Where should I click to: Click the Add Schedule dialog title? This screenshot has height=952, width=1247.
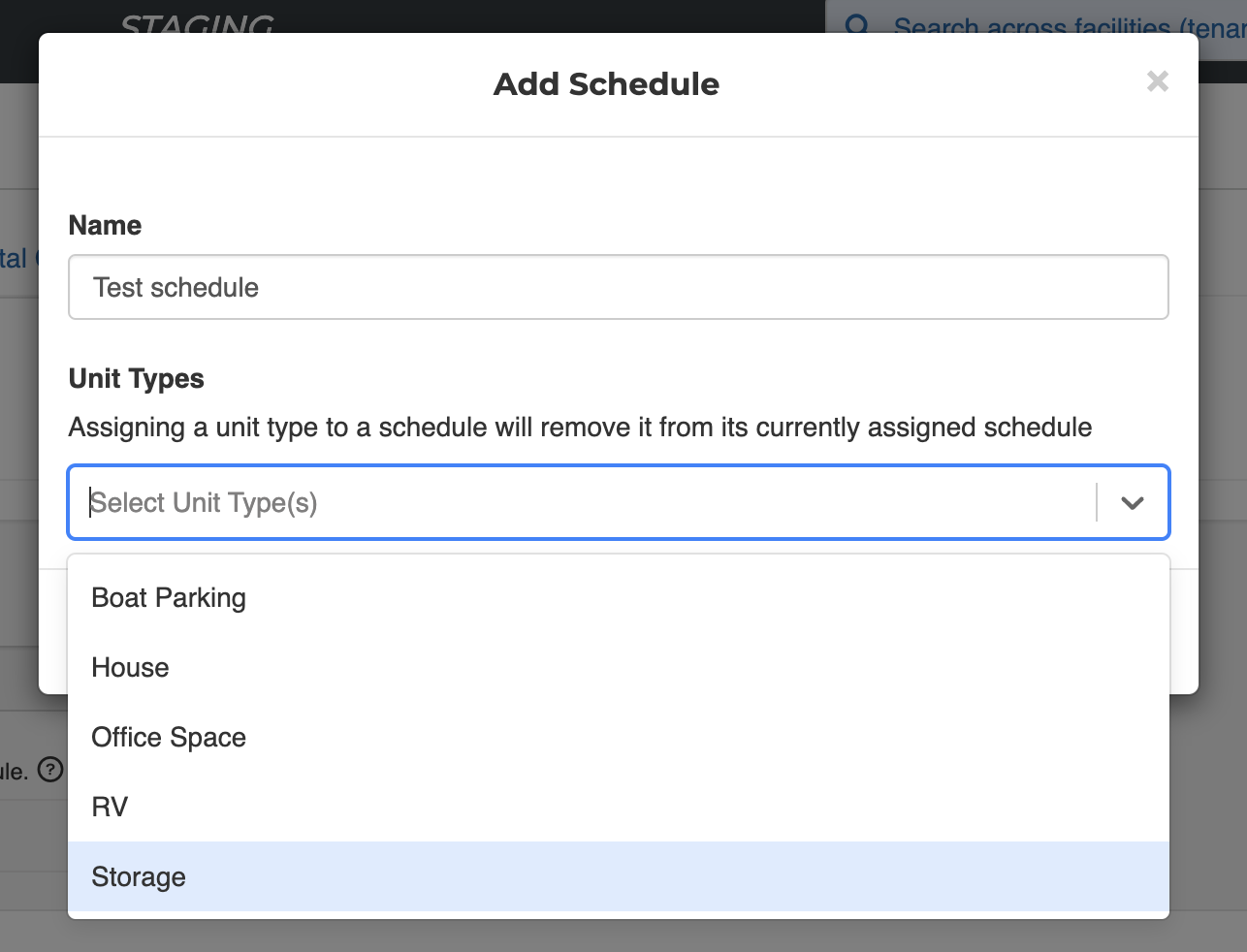(x=606, y=84)
